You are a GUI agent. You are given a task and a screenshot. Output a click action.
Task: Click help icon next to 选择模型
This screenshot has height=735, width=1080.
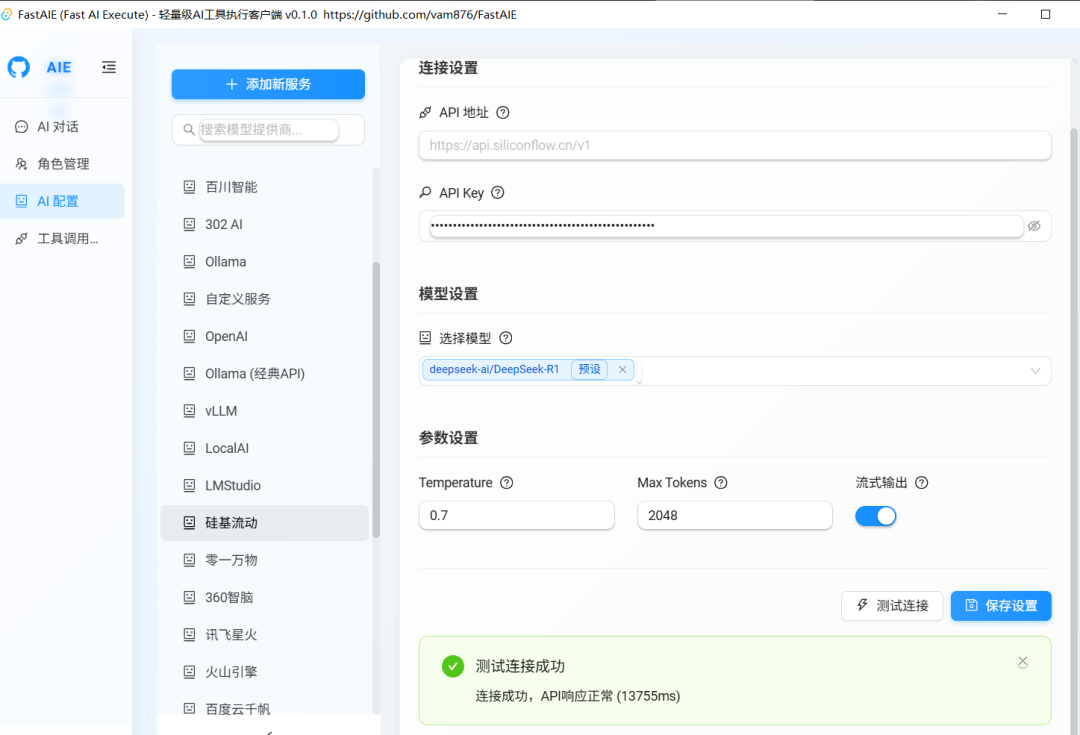(506, 338)
